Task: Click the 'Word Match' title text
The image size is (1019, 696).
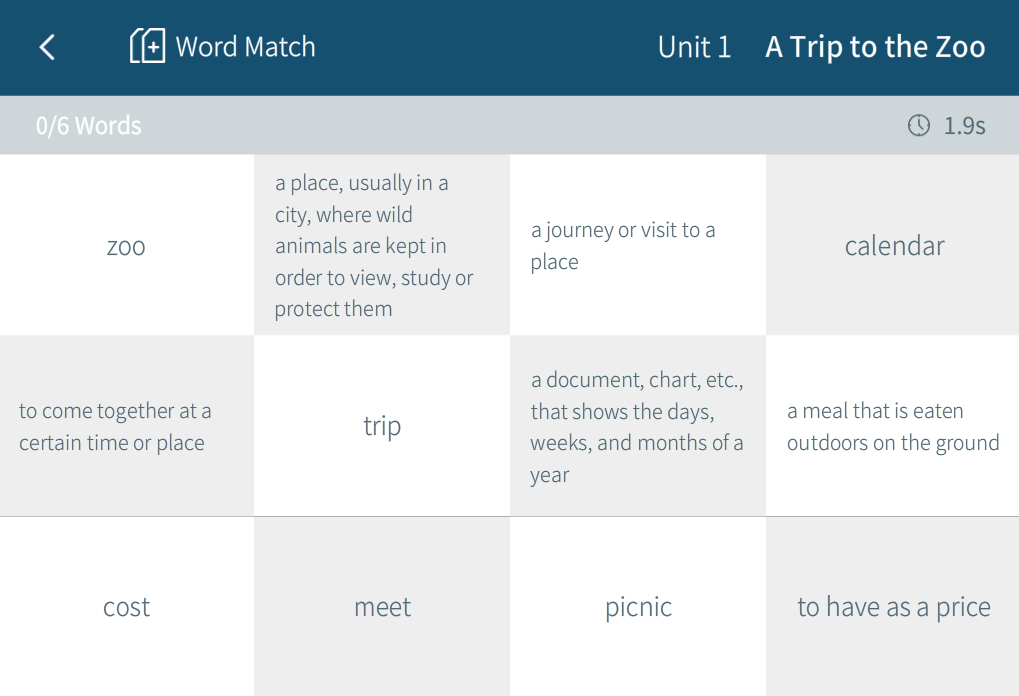Action: pos(245,47)
